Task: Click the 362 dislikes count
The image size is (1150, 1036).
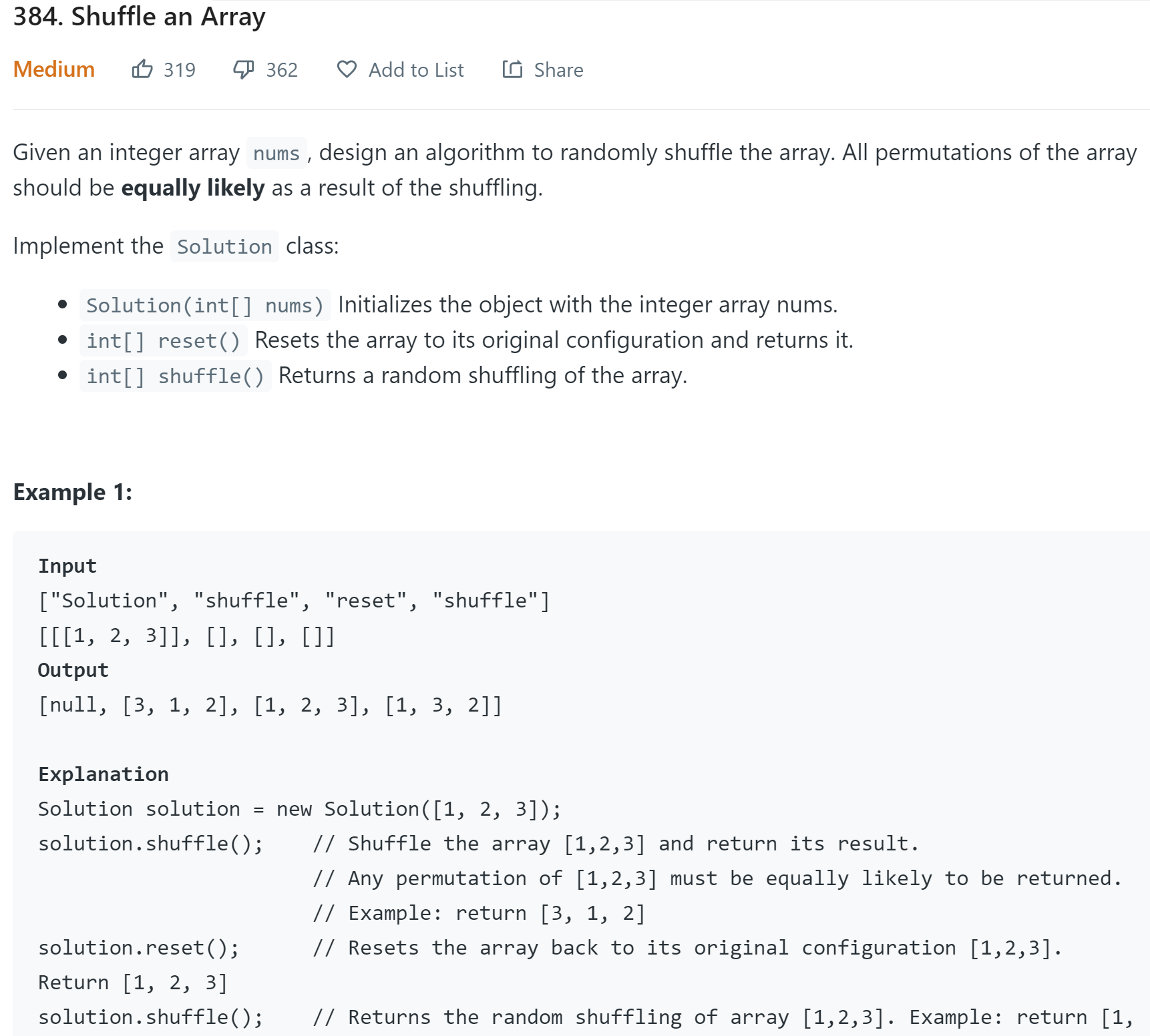Action: click(282, 69)
